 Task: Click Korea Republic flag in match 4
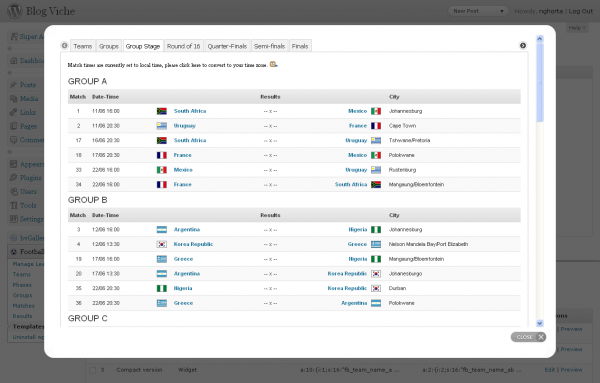pyautogui.click(x=161, y=244)
